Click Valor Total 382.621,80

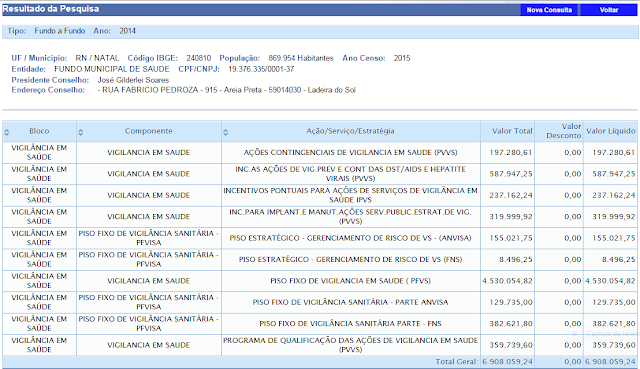coord(511,324)
